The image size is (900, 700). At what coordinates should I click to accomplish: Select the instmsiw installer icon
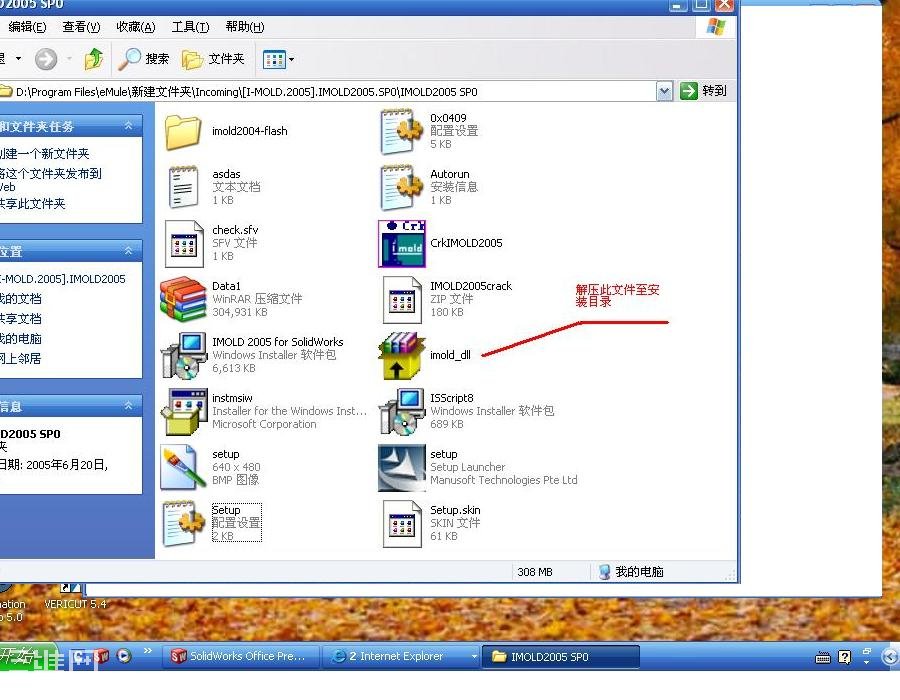point(184,411)
